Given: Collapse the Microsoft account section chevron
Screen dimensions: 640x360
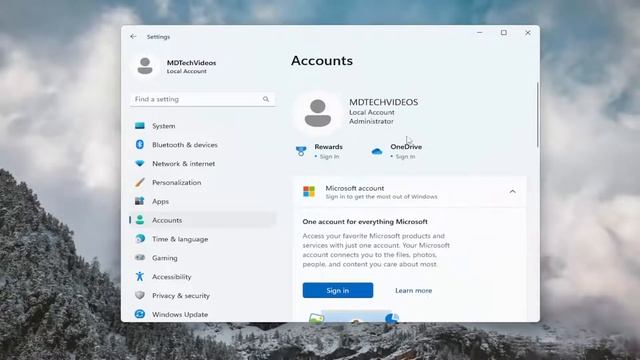Looking at the screenshot, I should 513,191.
